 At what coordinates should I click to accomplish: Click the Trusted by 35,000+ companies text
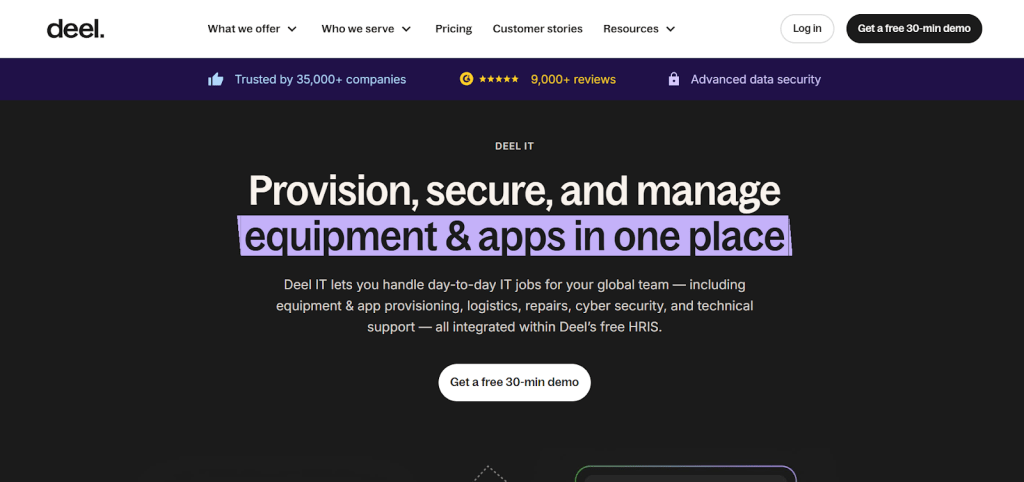coord(320,79)
